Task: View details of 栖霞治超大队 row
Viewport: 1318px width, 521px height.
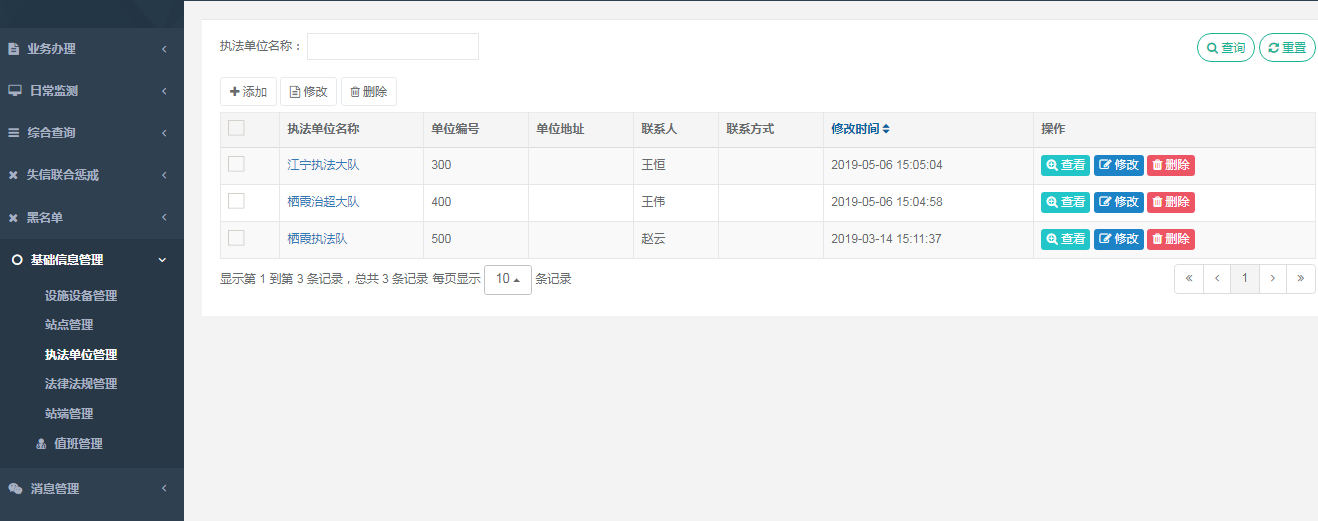Action: (x=1065, y=202)
